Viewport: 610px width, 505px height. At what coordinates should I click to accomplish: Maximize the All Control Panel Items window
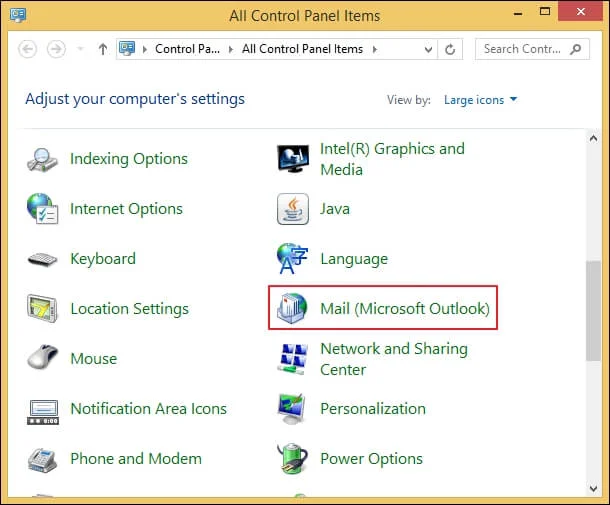pyautogui.click(x=545, y=12)
